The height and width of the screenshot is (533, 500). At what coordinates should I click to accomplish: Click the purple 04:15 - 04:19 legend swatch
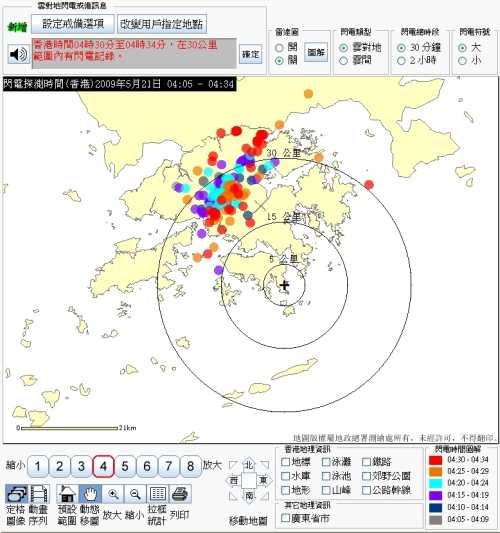pos(436,495)
